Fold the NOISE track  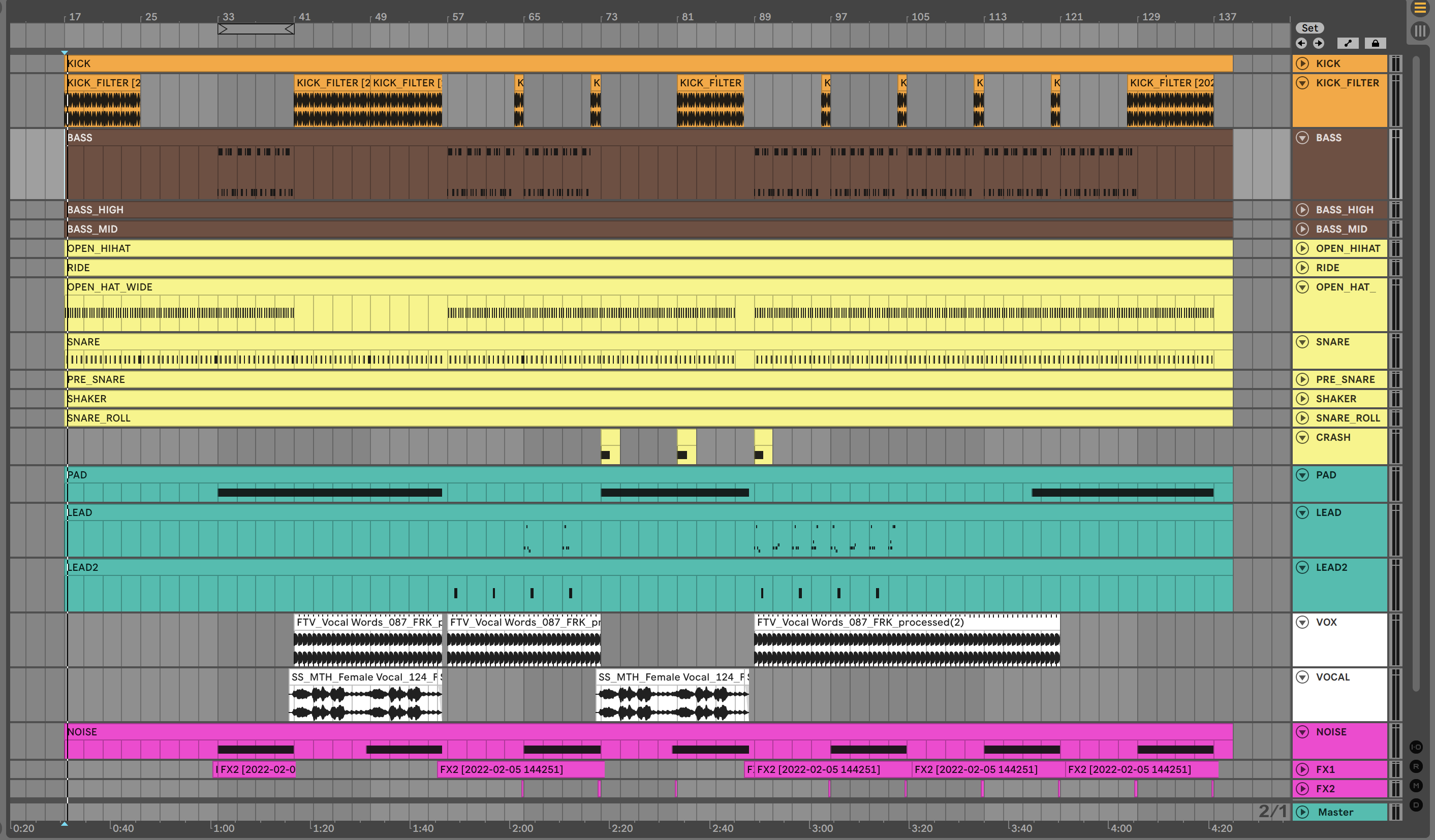1302,732
